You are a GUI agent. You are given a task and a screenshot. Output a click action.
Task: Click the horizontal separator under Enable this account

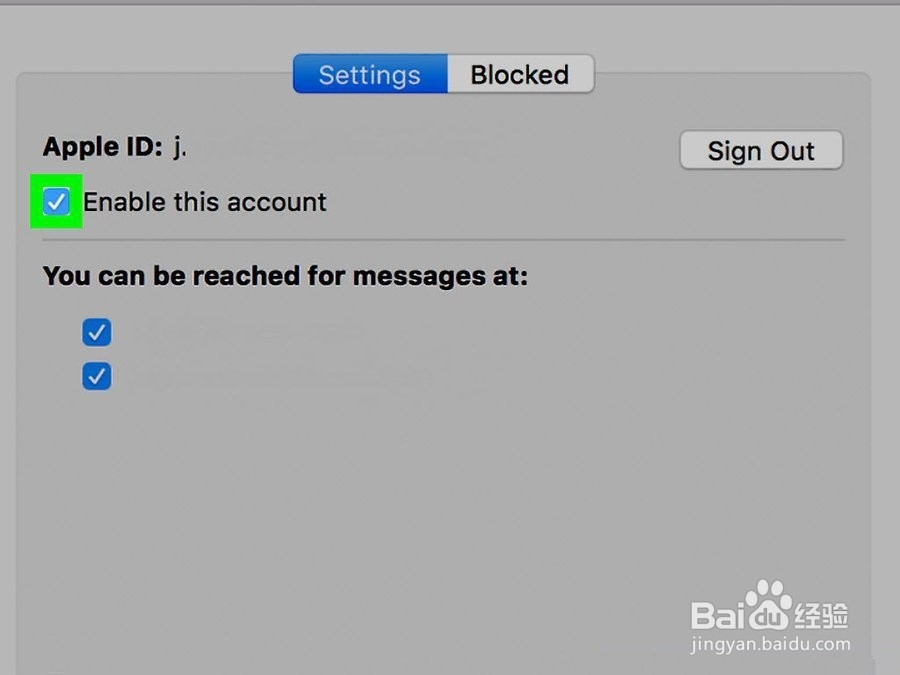443,240
